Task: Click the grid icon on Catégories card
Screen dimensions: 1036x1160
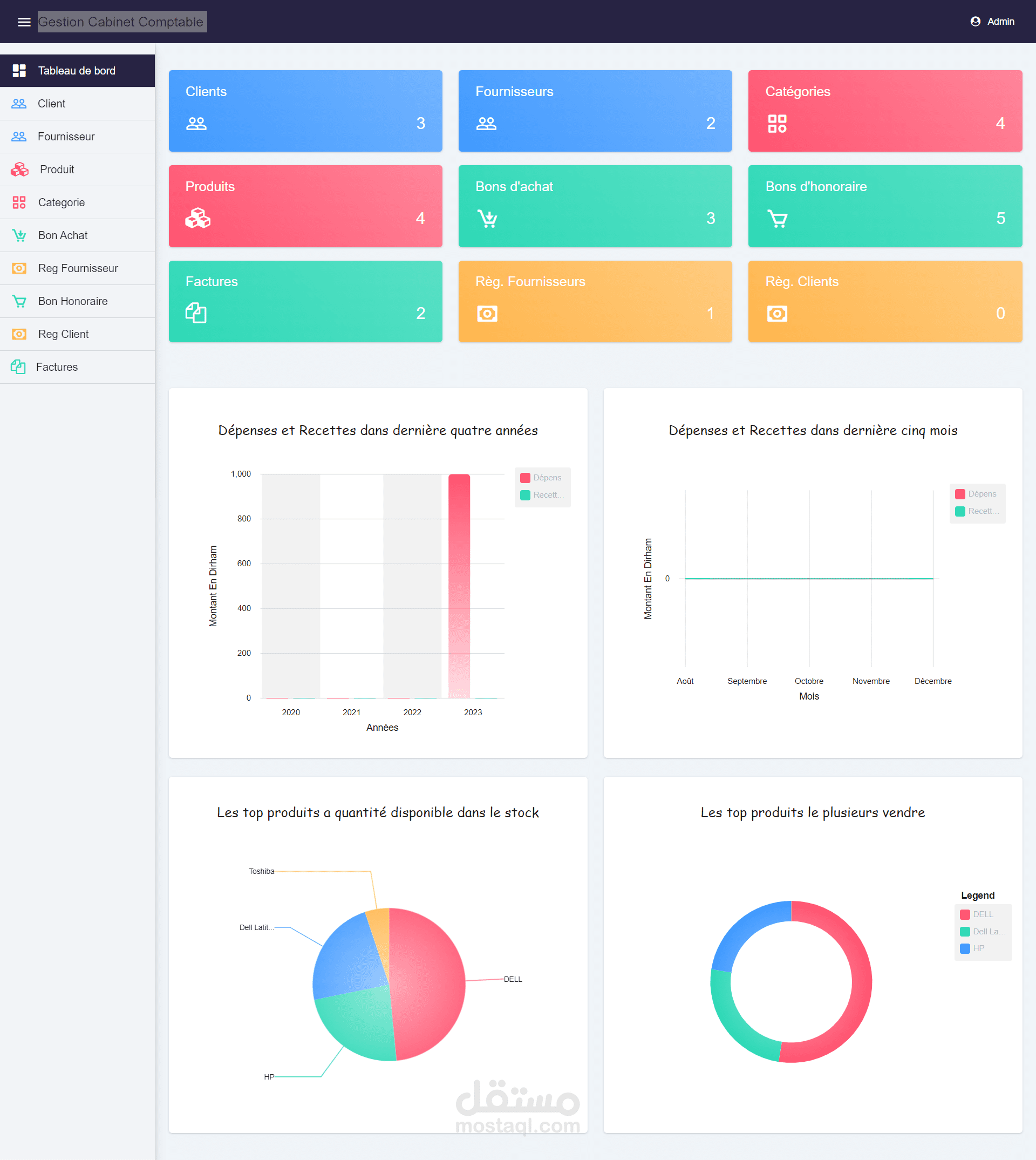Action: 777,124
